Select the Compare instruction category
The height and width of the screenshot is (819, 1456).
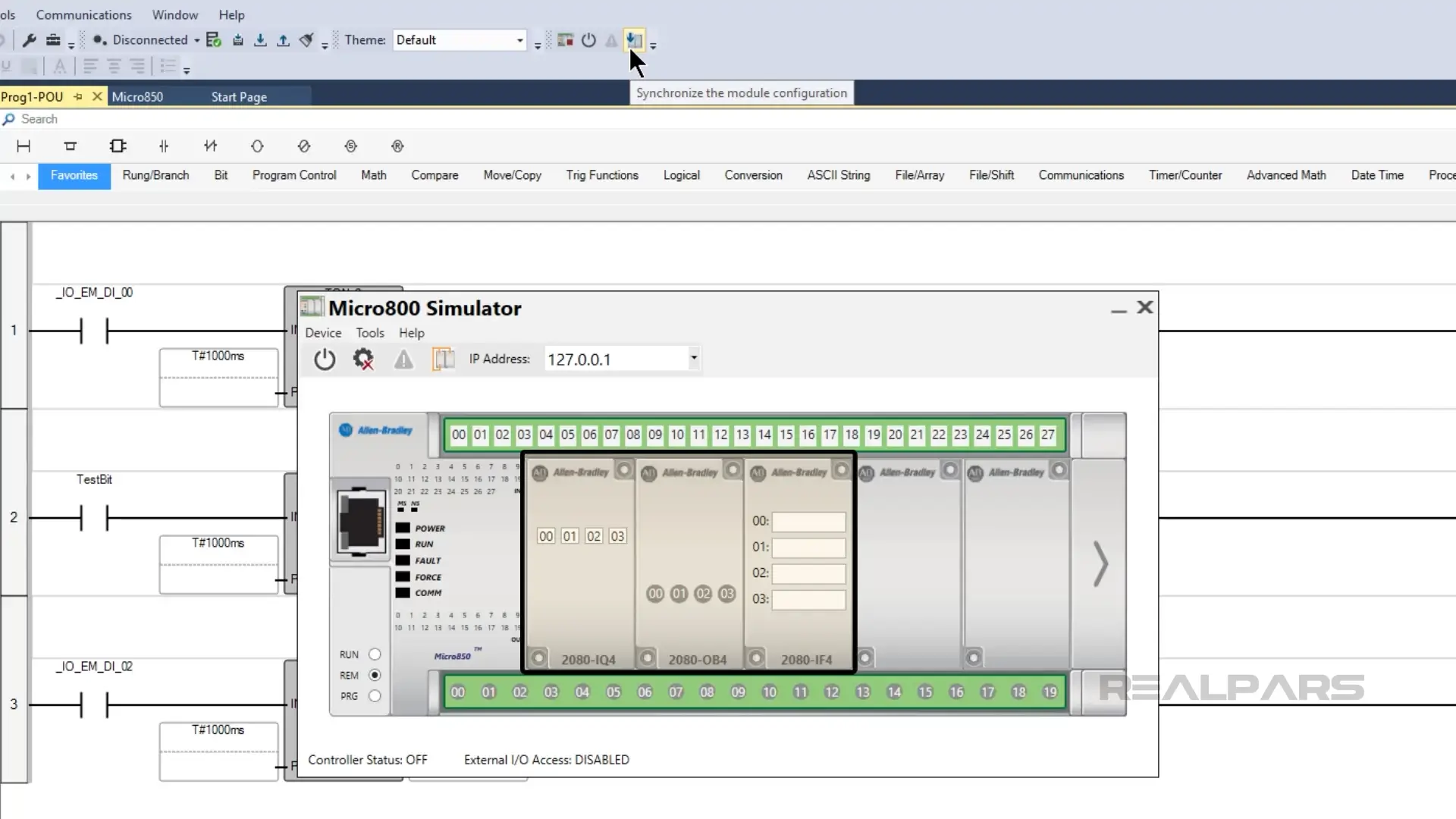[x=435, y=175]
